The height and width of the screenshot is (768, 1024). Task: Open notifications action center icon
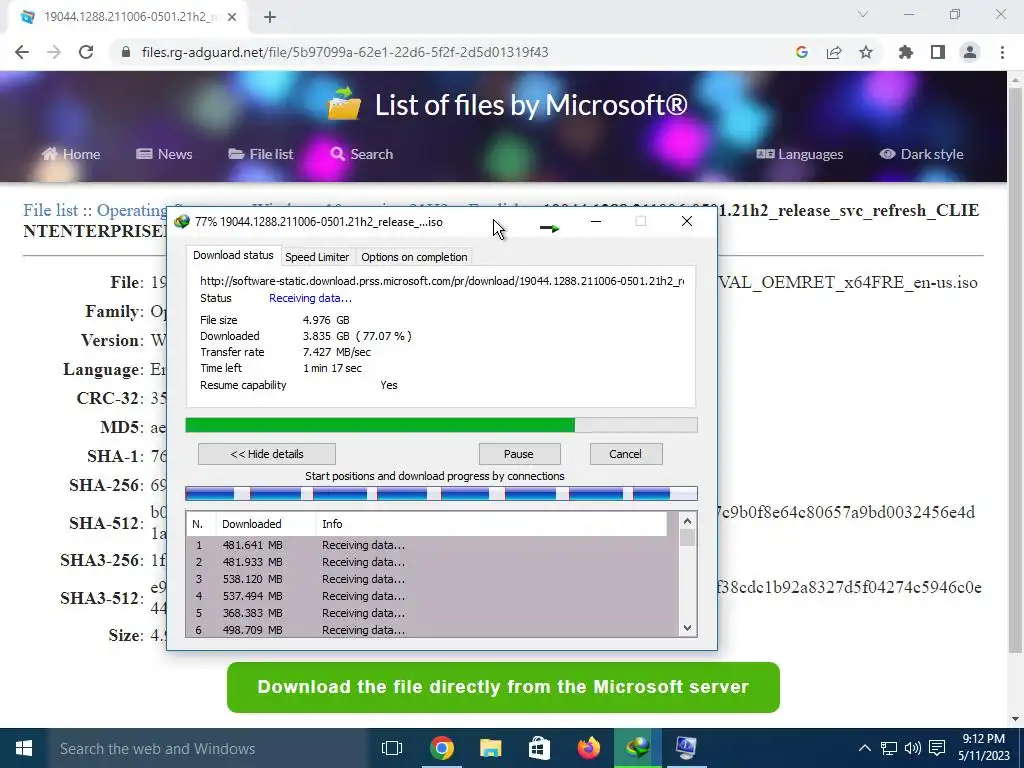(938, 748)
